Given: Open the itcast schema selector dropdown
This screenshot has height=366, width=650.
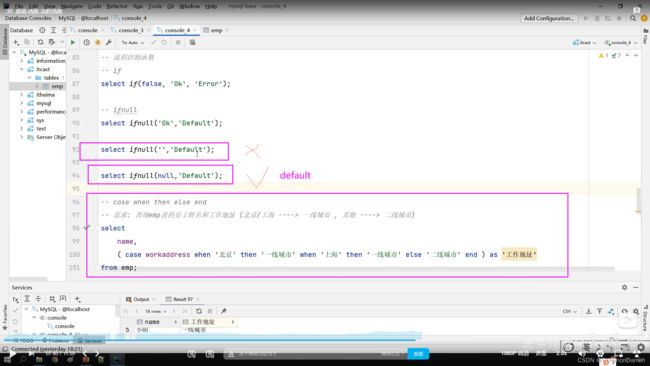Looking at the screenshot, I should [585, 42].
